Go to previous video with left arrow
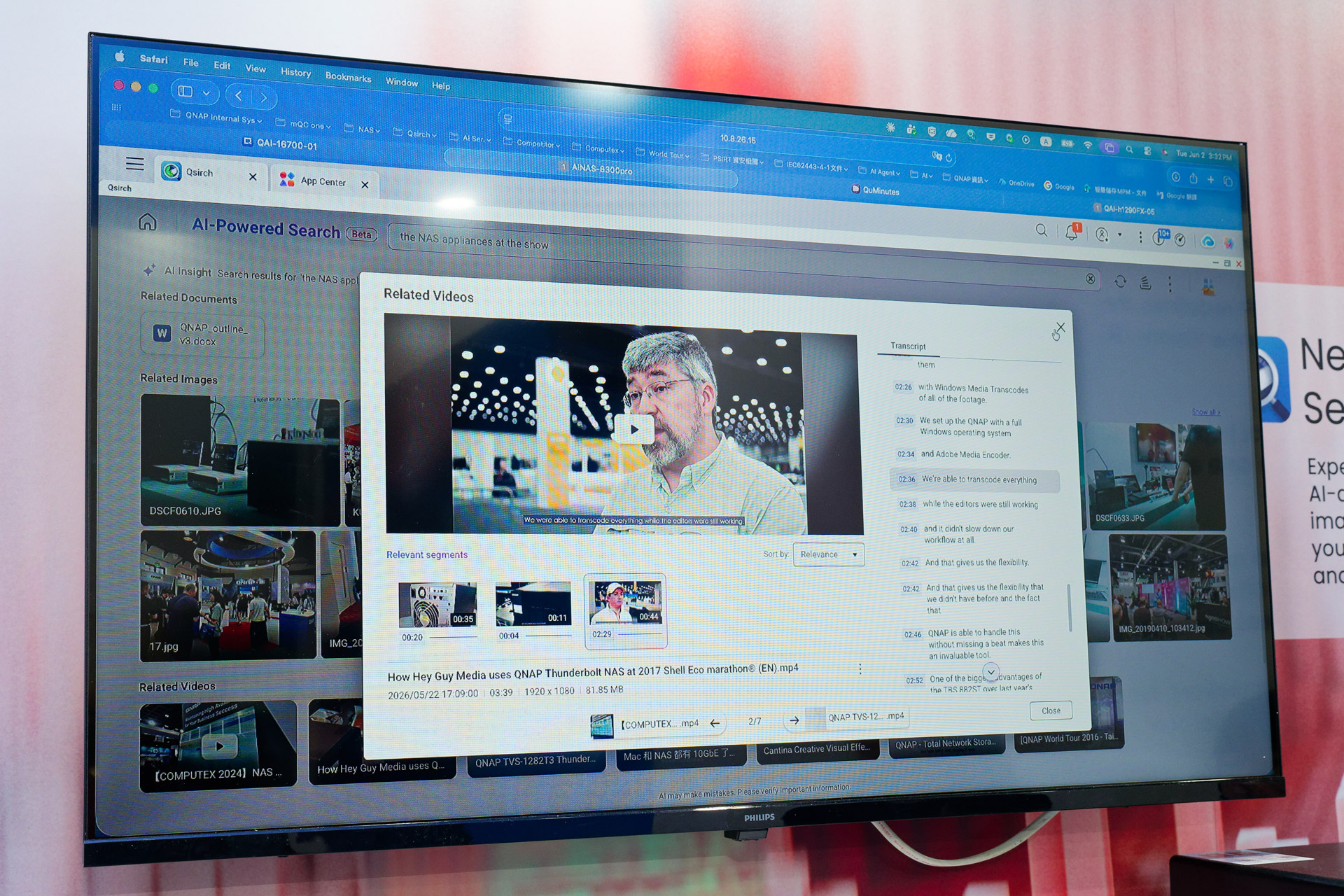Image resolution: width=1344 pixels, height=896 pixels. [x=715, y=723]
